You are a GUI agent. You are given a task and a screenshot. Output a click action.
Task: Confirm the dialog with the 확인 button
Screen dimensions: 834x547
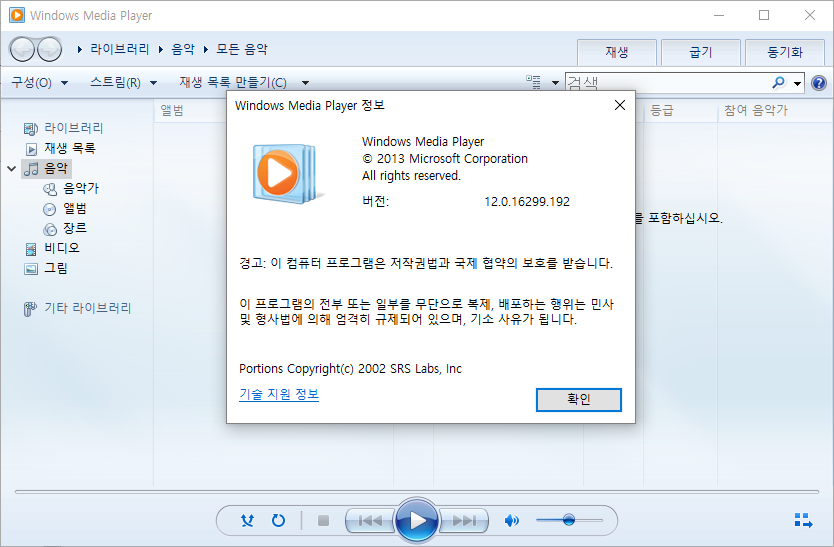coord(579,400)
